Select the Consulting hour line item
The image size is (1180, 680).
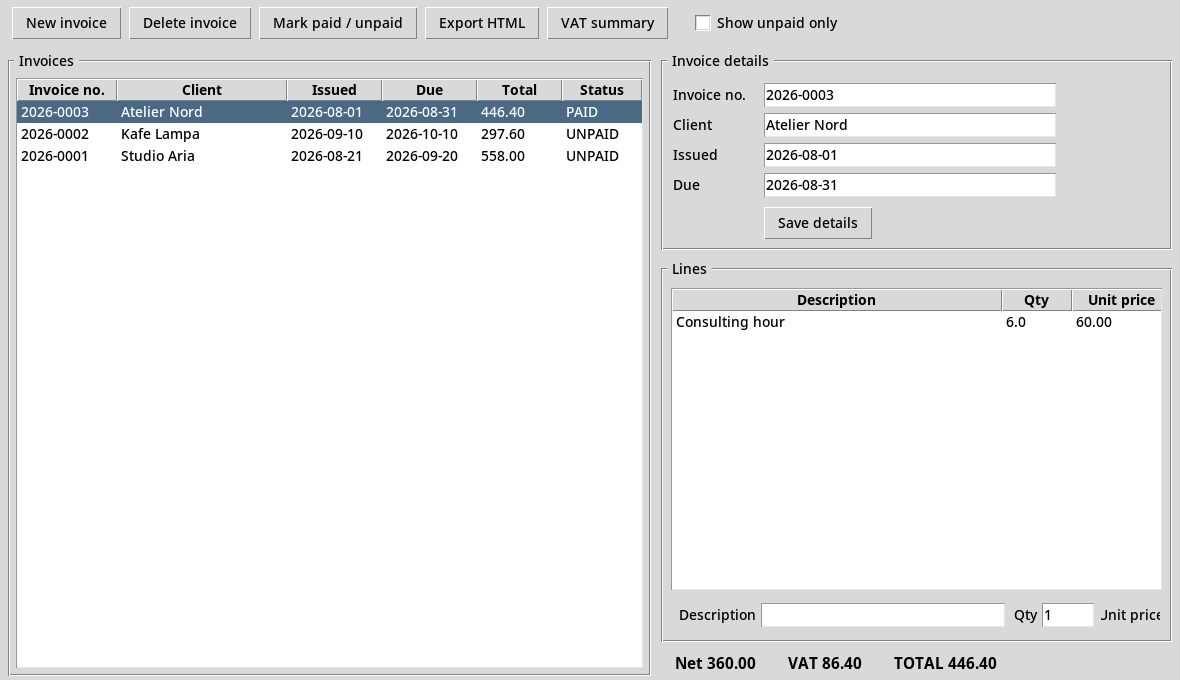point(916,322)
